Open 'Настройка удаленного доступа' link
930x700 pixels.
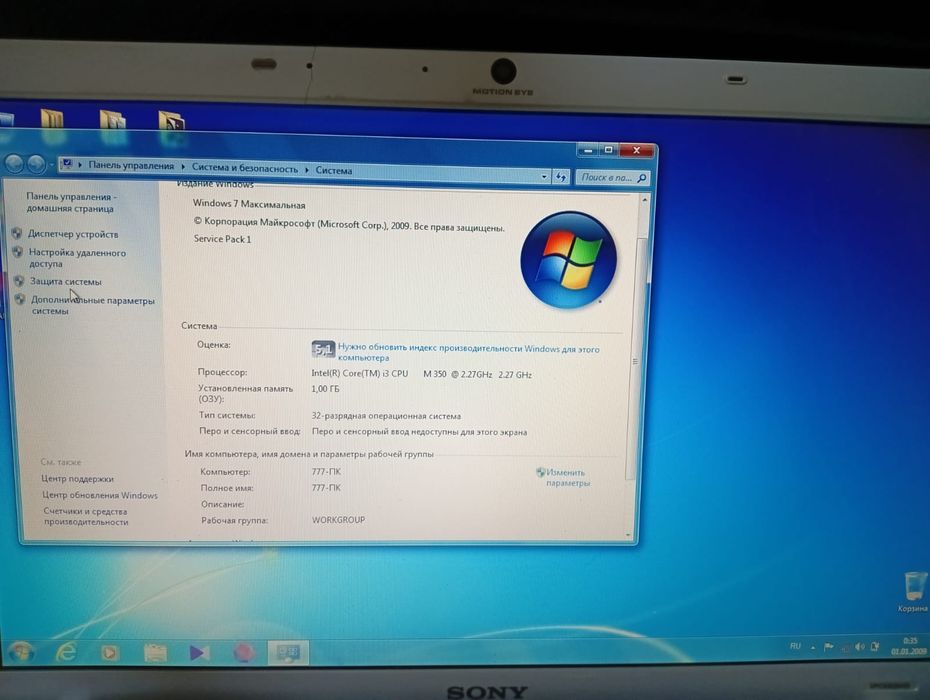(77, 258)
